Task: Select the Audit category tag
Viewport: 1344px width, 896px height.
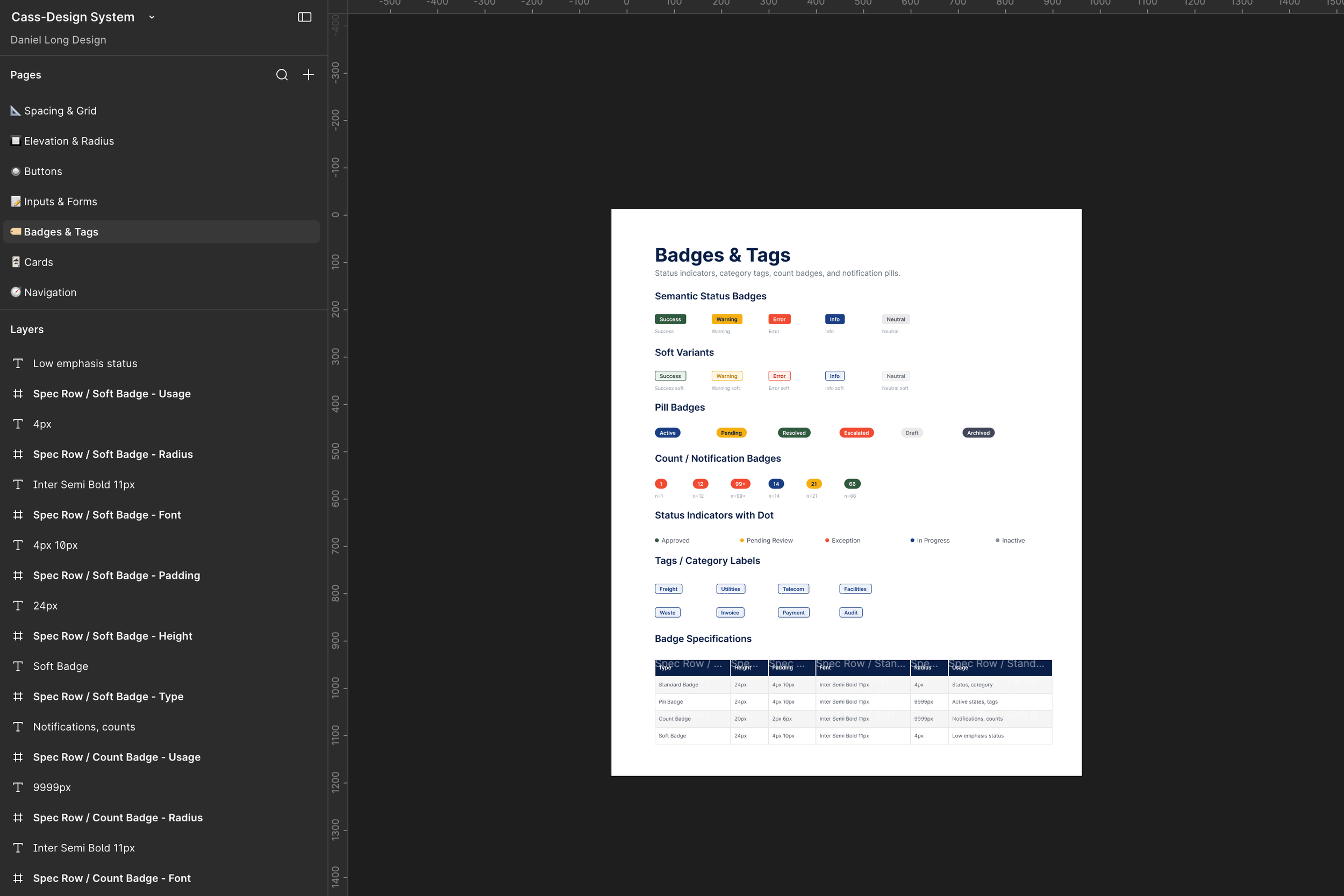Action: pos(851,613)
